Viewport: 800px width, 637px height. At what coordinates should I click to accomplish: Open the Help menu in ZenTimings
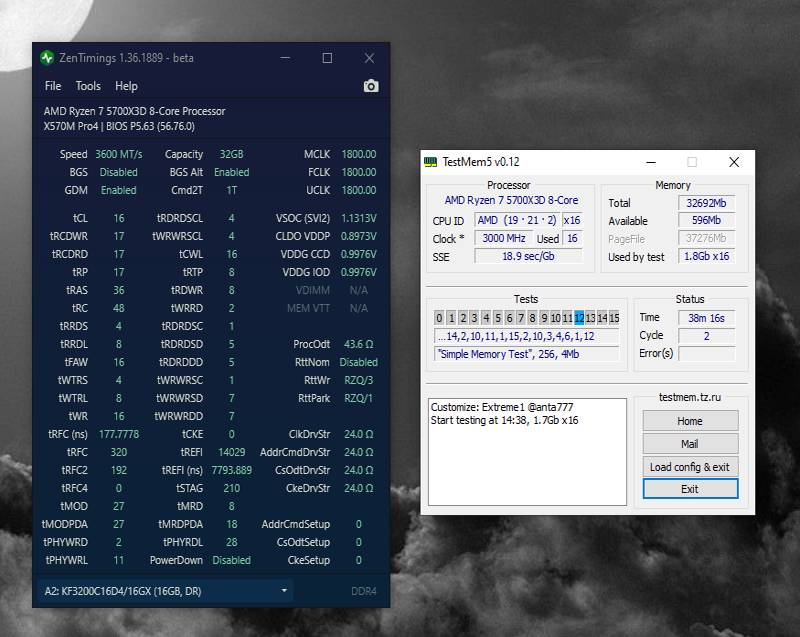(126, 87)
